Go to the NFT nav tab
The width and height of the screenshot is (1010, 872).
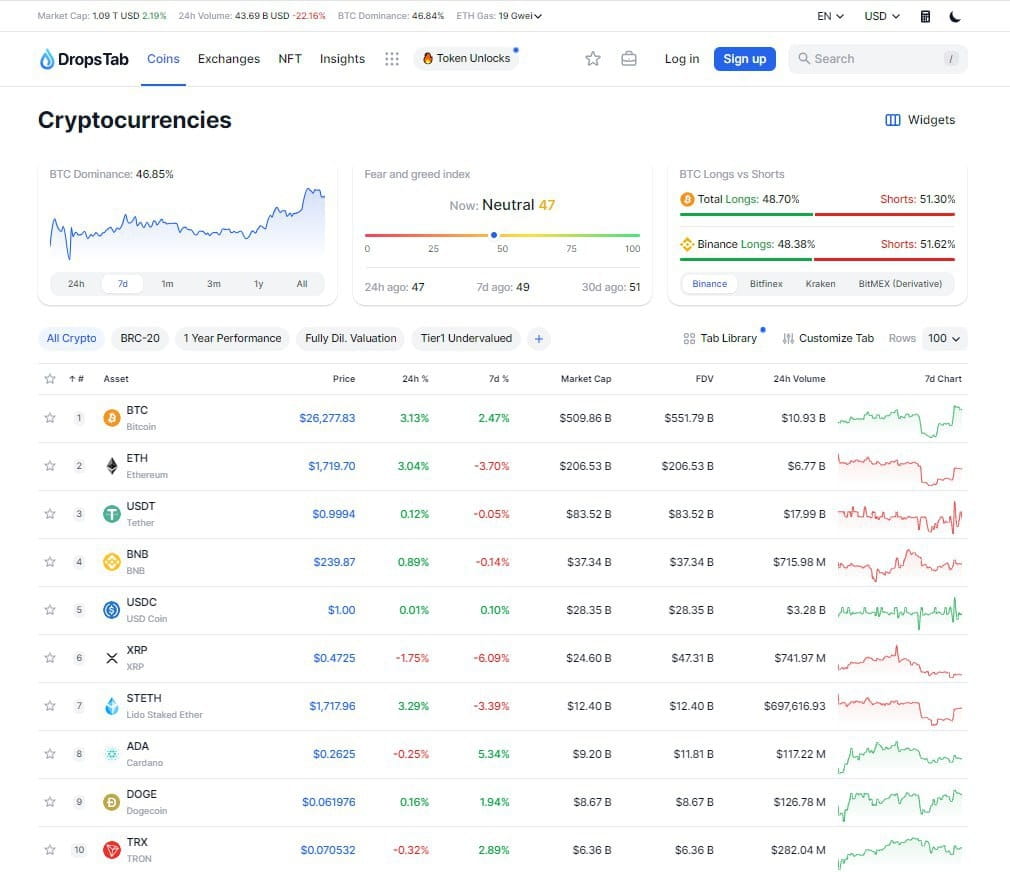(290, 59)
